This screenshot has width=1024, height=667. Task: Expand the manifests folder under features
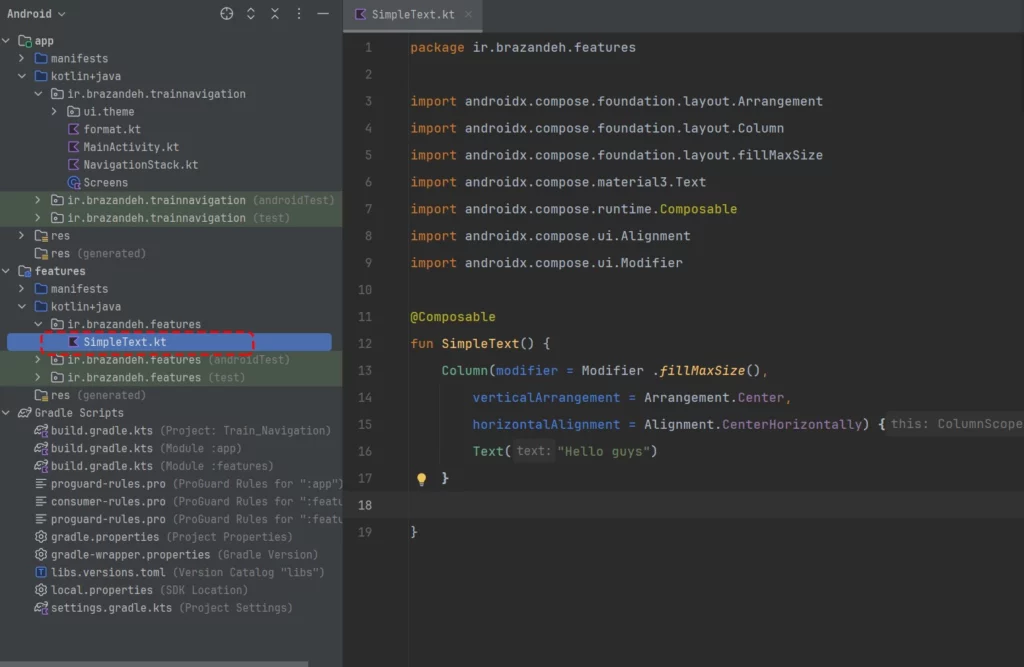[x=23, y=289]
